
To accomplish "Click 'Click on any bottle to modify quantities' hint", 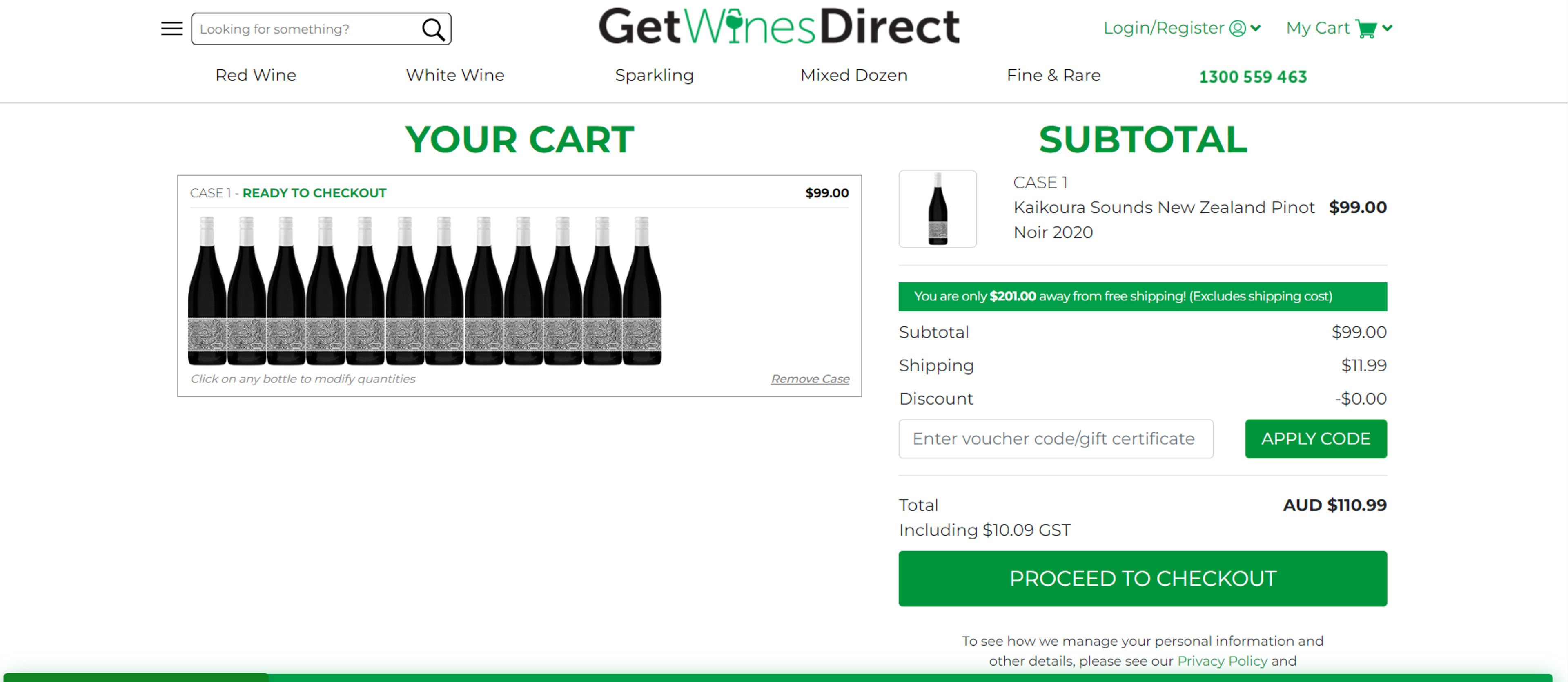I will (x=303, y=379).
